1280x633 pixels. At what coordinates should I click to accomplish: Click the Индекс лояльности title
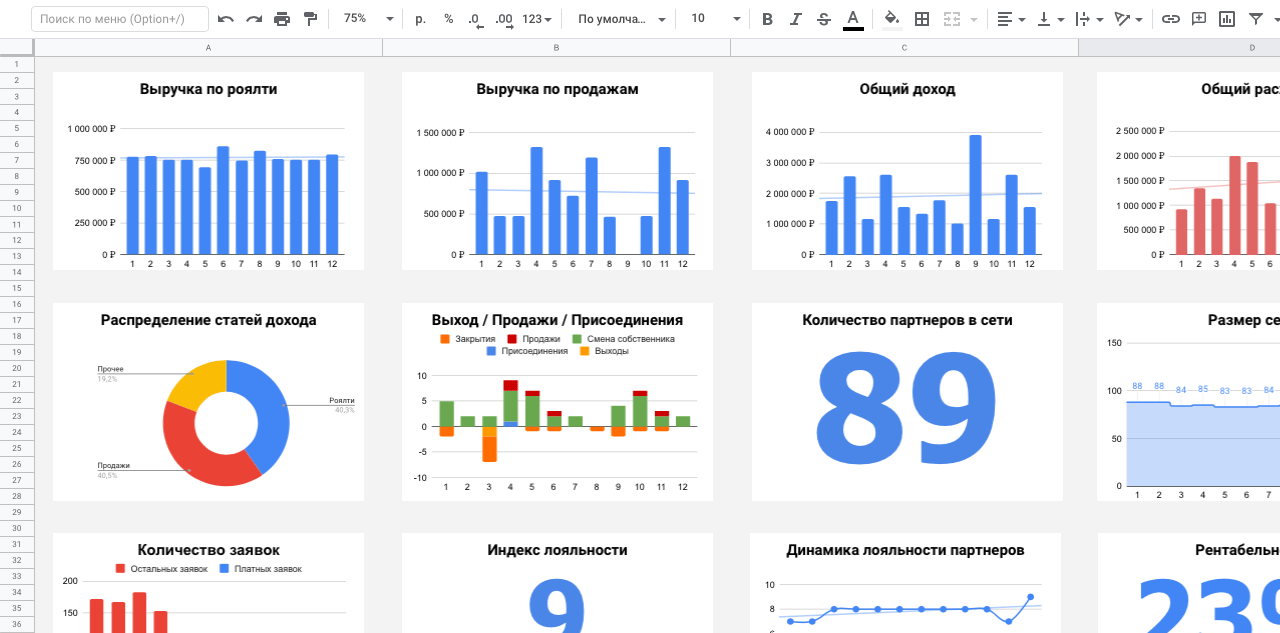click(557, 550)
